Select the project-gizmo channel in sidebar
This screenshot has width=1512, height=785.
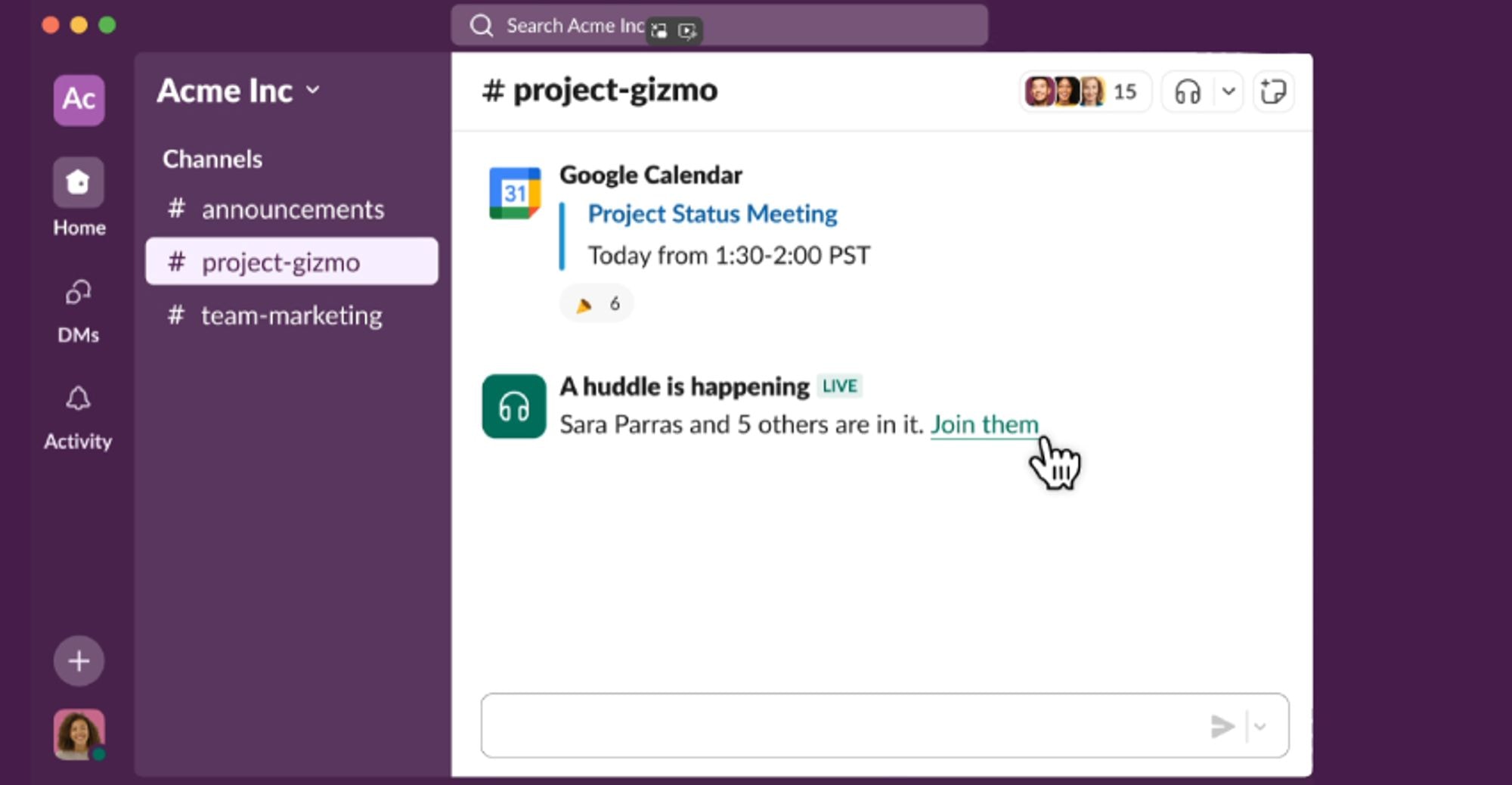pyautogui.click(x=292, y=262)
